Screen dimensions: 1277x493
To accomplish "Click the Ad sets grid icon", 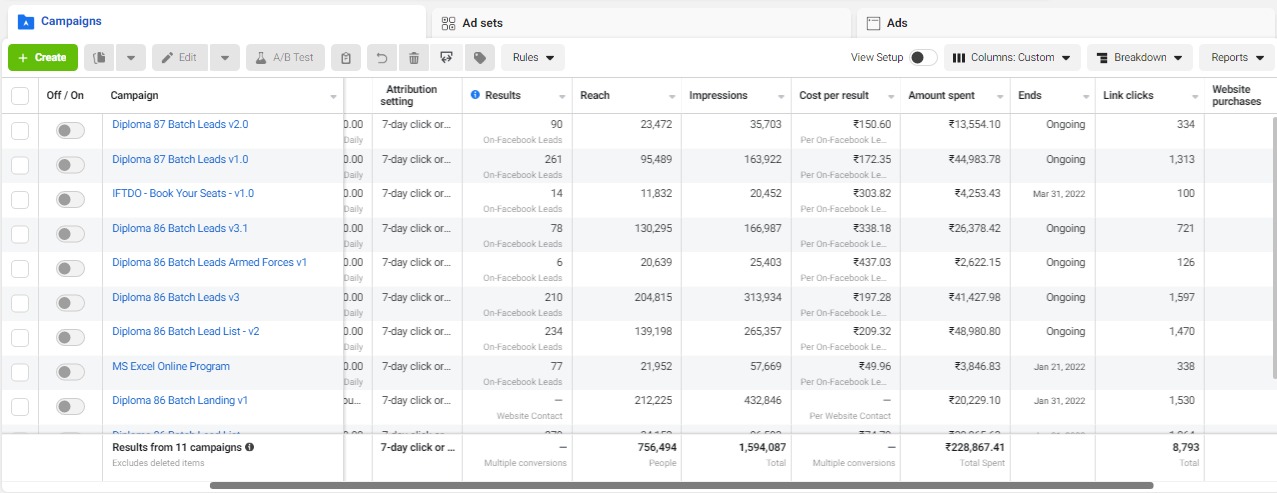I will pos(448,23).
